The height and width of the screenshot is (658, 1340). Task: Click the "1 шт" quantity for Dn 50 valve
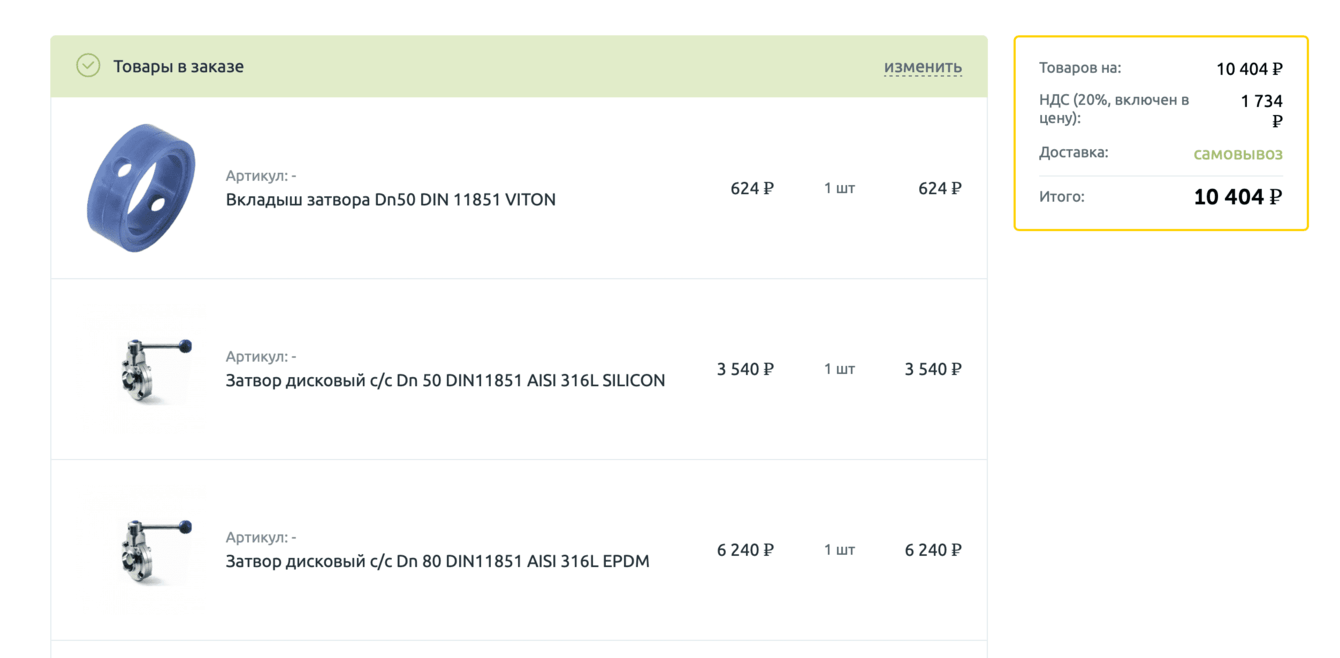(x=839, y=369)
